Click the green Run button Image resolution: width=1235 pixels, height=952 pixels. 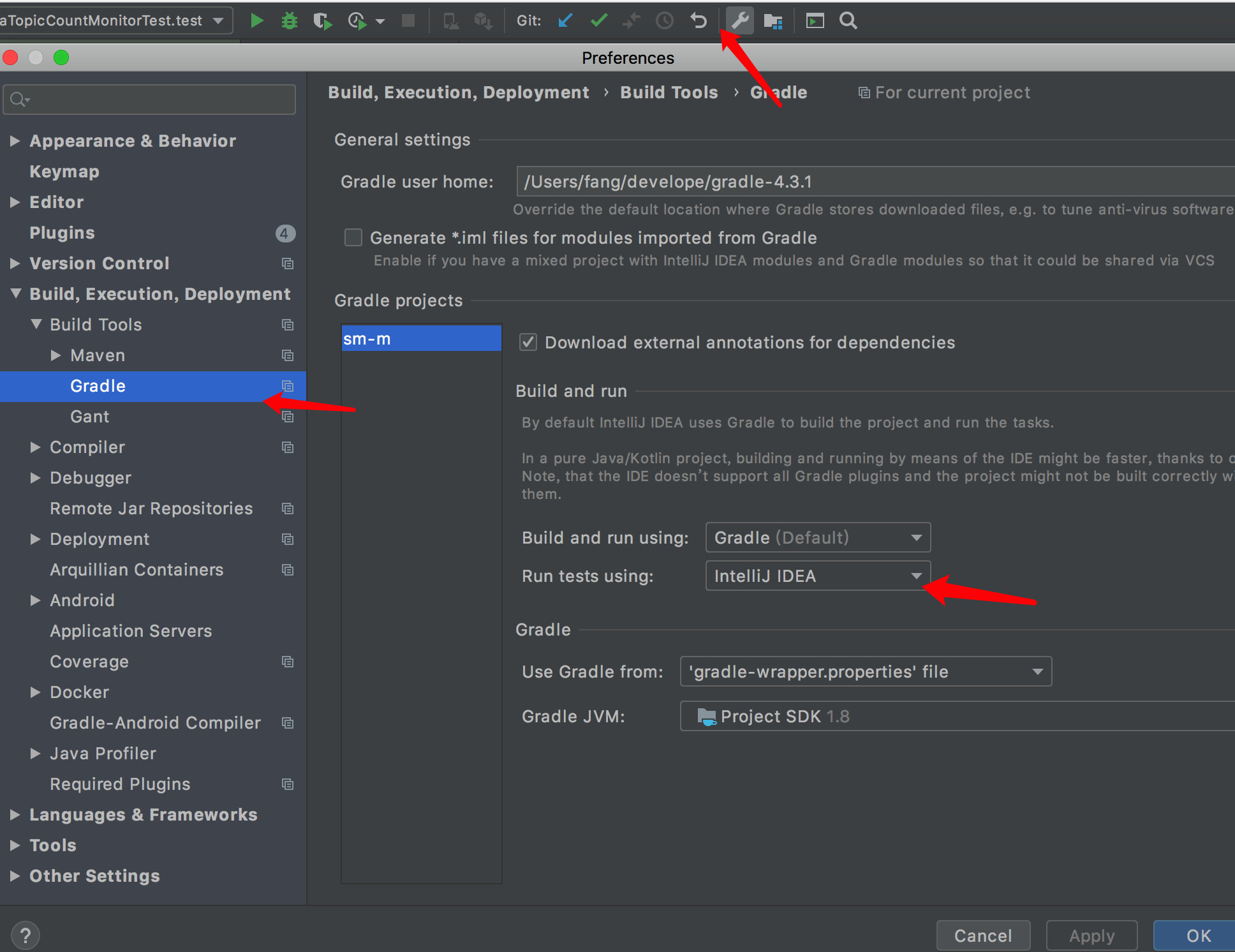point(257,21)
